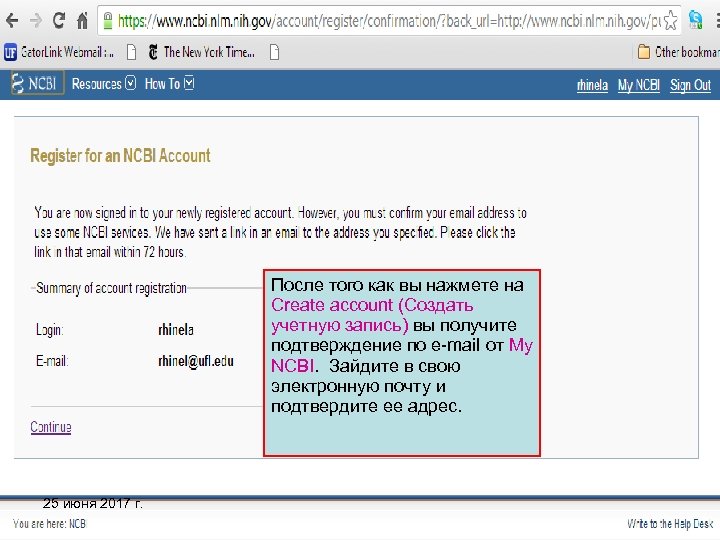Viewport: 720px width, 540px height.
Task: Go to My NCBI link
Action: [x=639, y=85]
